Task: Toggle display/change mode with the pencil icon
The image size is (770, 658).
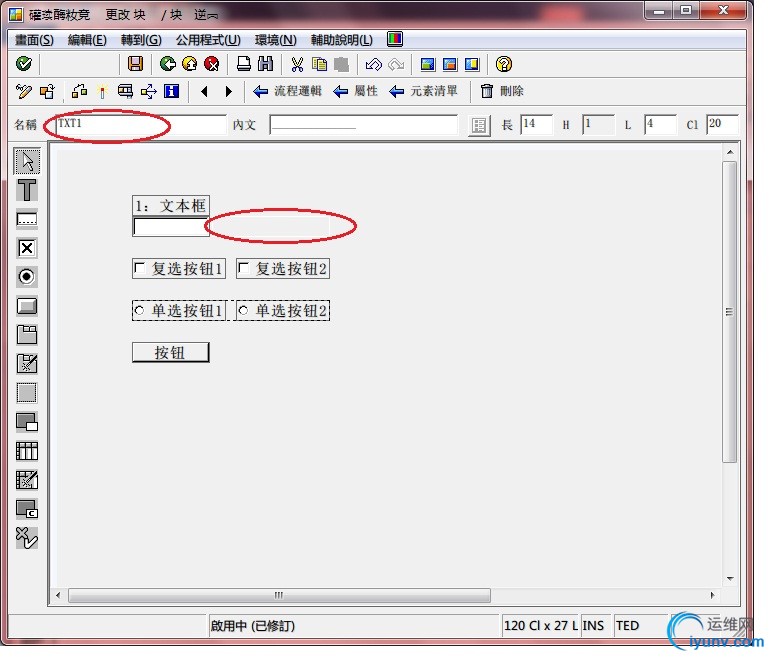Action: (24, 91)
